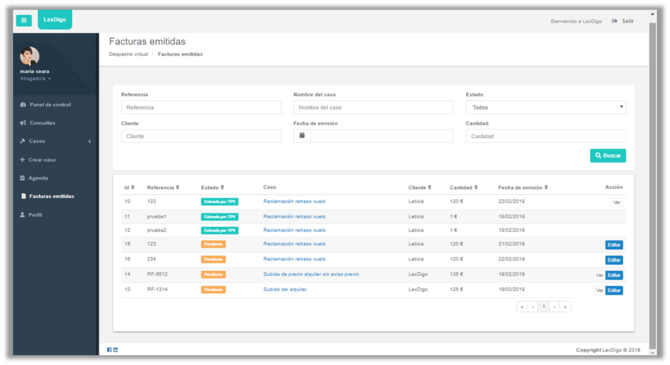Click the María Seara profile avatar
The height and width of the screenshot is (365, 670).
pos(29,56)
